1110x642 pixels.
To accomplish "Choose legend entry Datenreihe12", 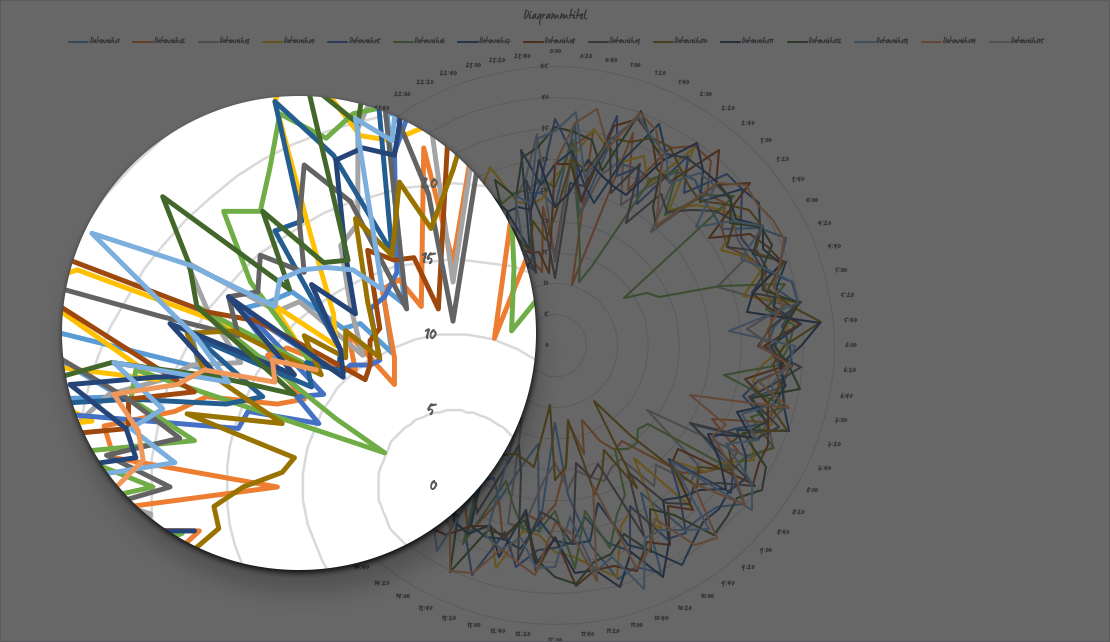I will pos(815,41).
